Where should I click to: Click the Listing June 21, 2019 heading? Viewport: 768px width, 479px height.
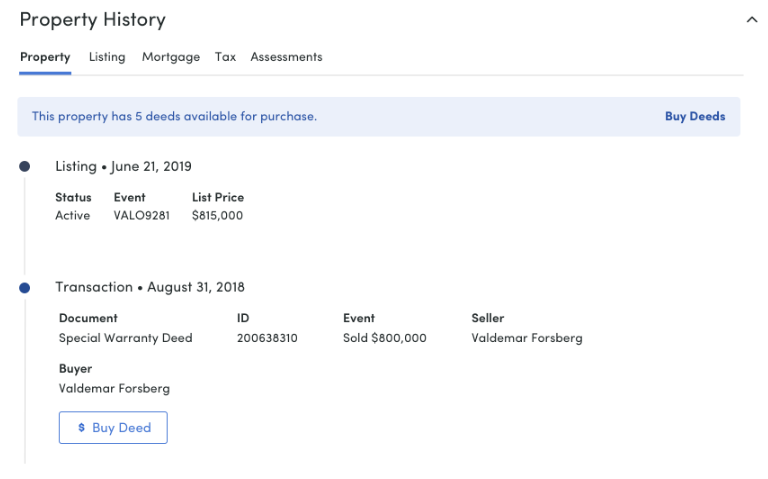[123, 167]
